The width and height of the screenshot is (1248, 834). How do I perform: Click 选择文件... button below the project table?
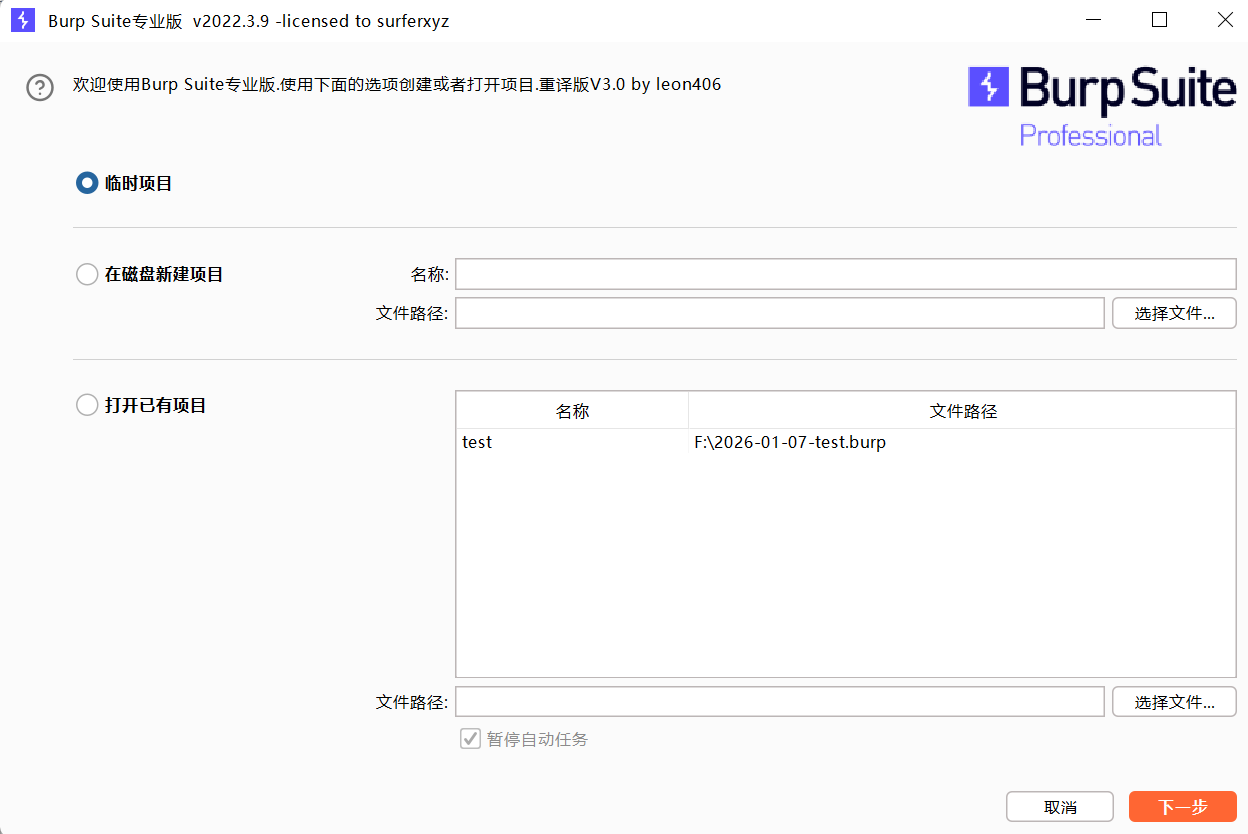pyautogui.click(x=1174, y=701)
